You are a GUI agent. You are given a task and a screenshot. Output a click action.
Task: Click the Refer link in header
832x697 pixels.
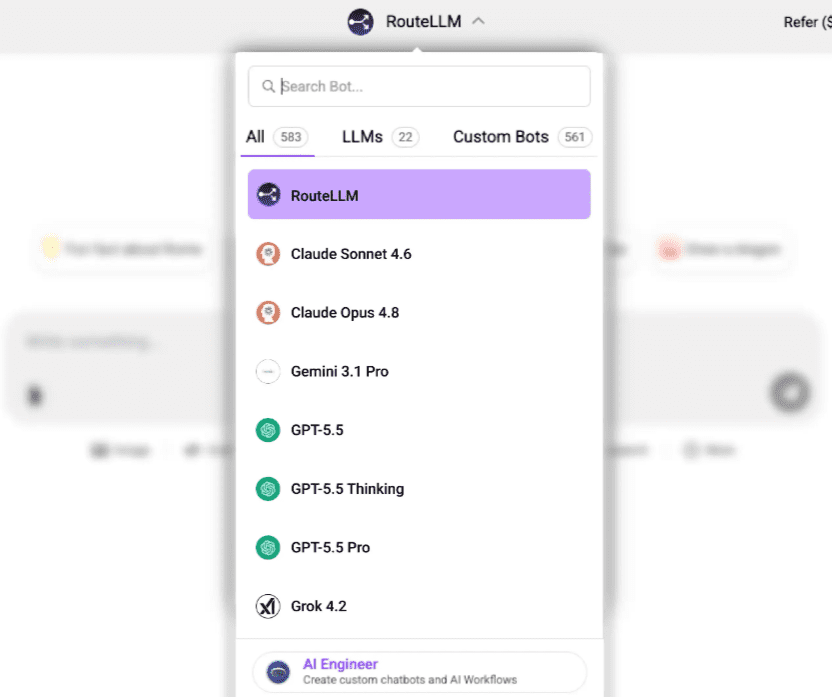click(x=807, y=22)
